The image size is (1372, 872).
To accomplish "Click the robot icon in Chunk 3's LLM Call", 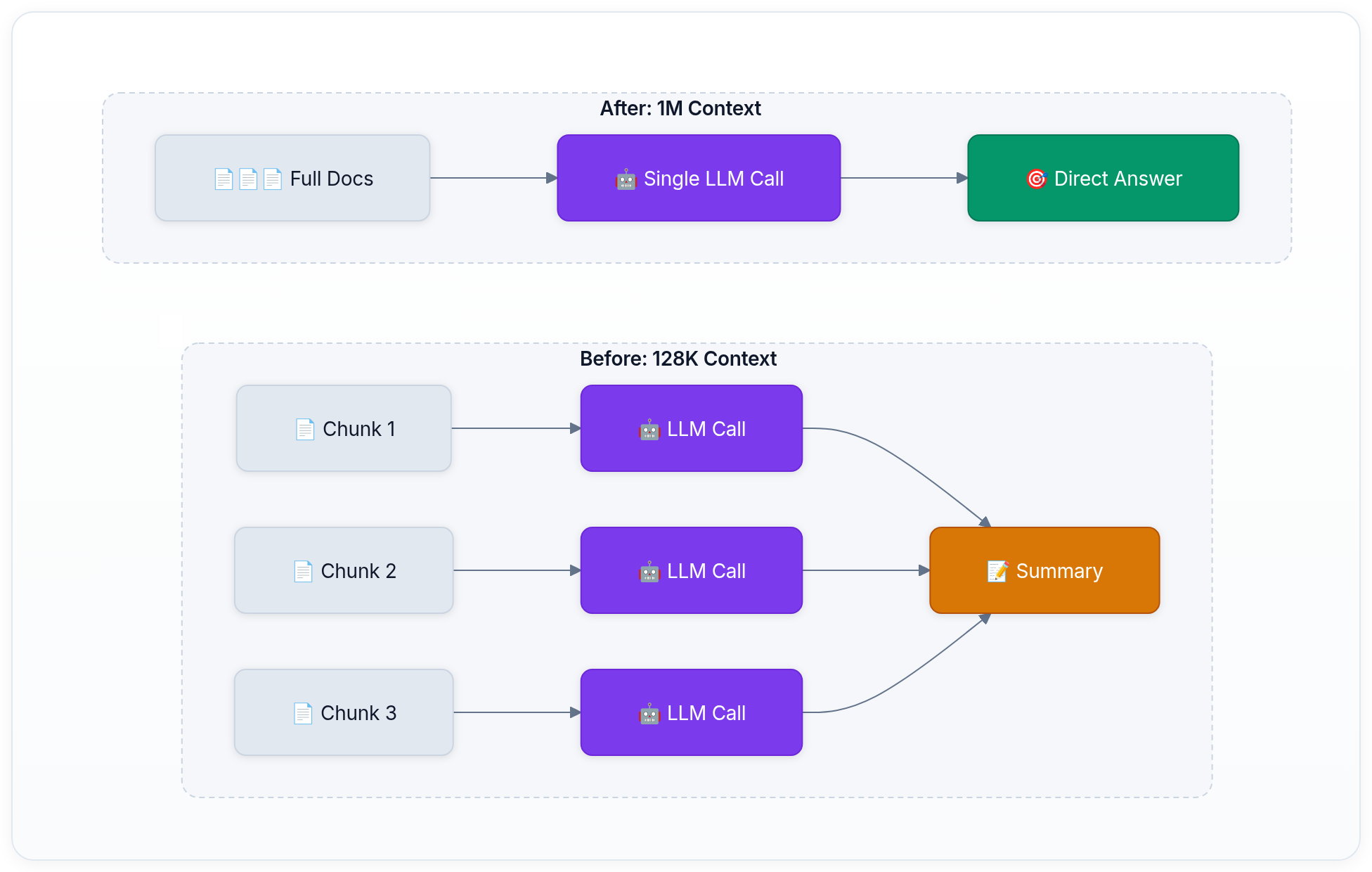I will [x=649, y=714].
